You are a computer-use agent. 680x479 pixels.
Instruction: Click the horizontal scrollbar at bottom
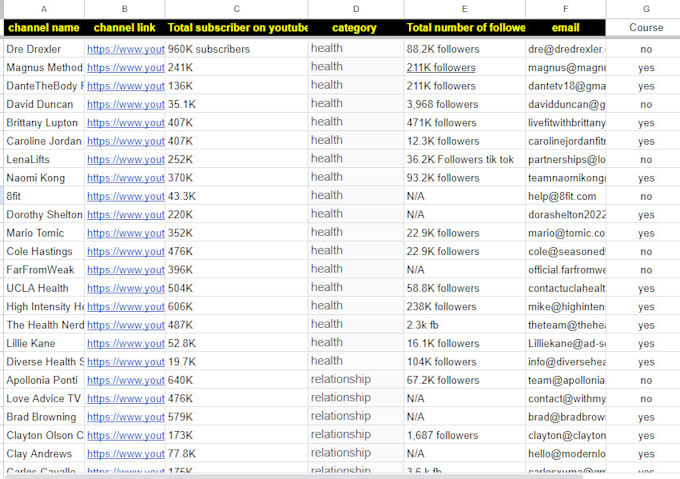(x=295, y=476)
